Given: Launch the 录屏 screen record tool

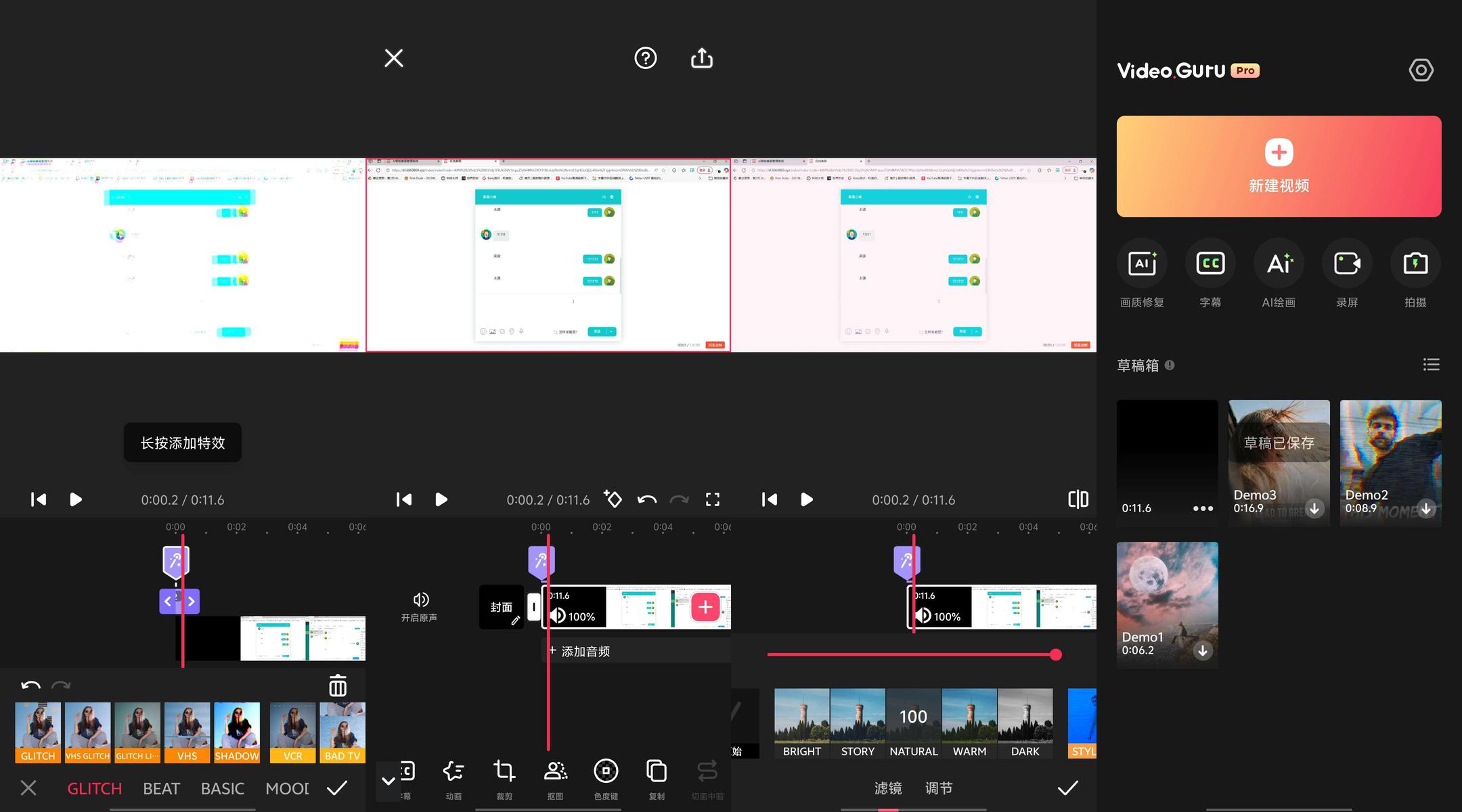Looking at the screenshot, I should pos(1347,264).
